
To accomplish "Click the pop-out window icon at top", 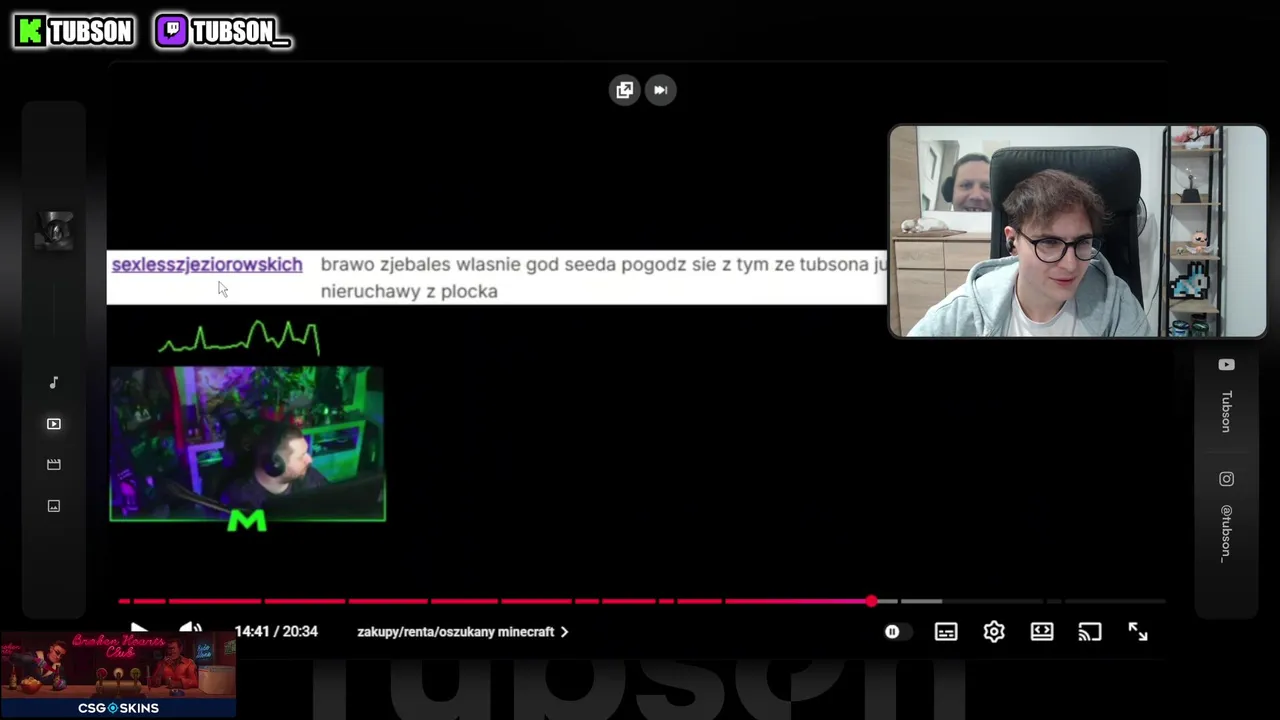I will click(x=625, y=90).
